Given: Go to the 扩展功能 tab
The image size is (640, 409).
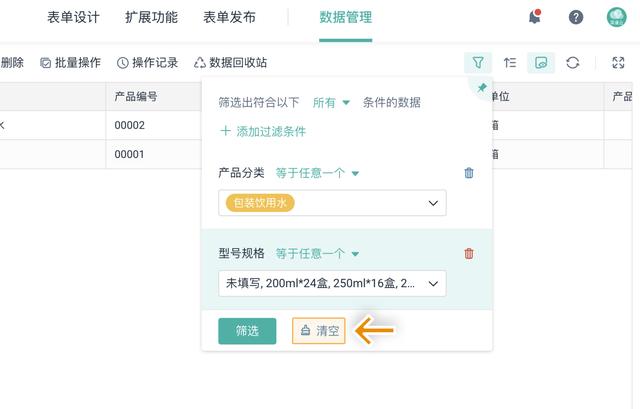Looking at the screenshot, I should [151, 18].
